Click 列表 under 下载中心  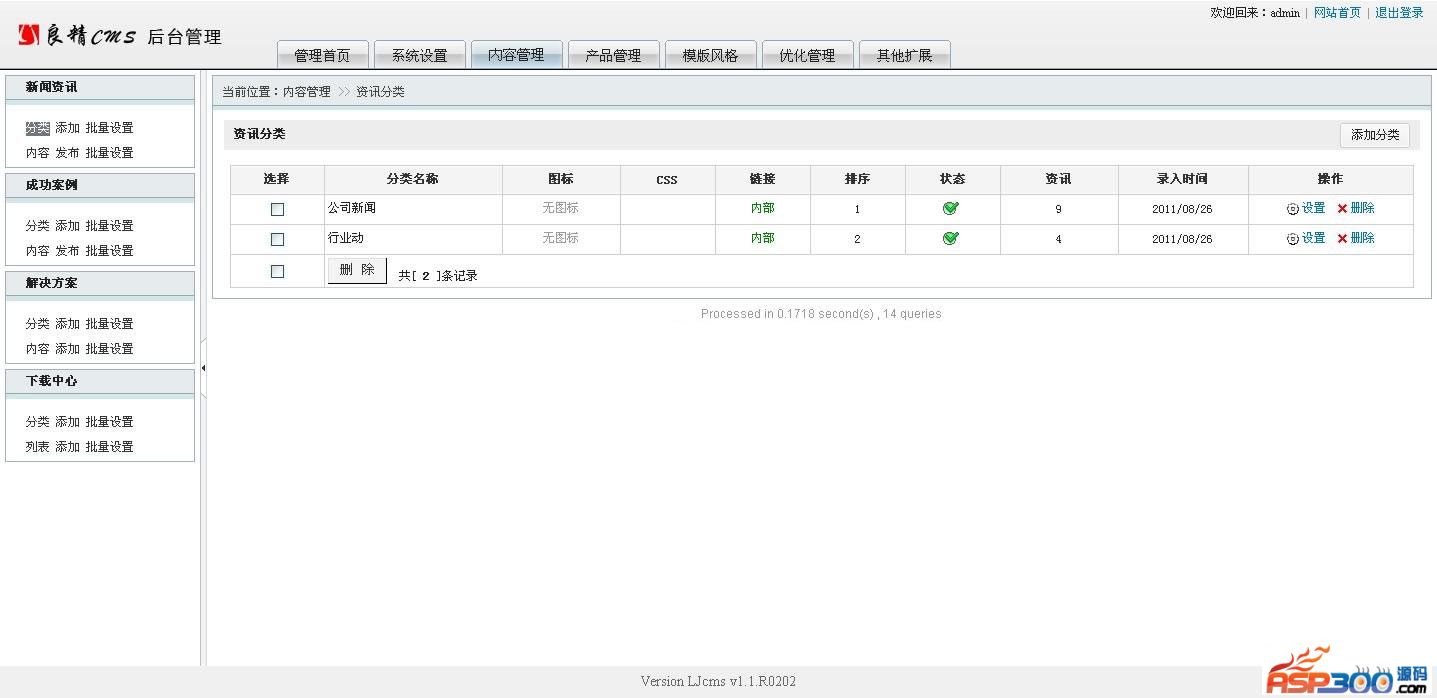[x=37, y=447]
